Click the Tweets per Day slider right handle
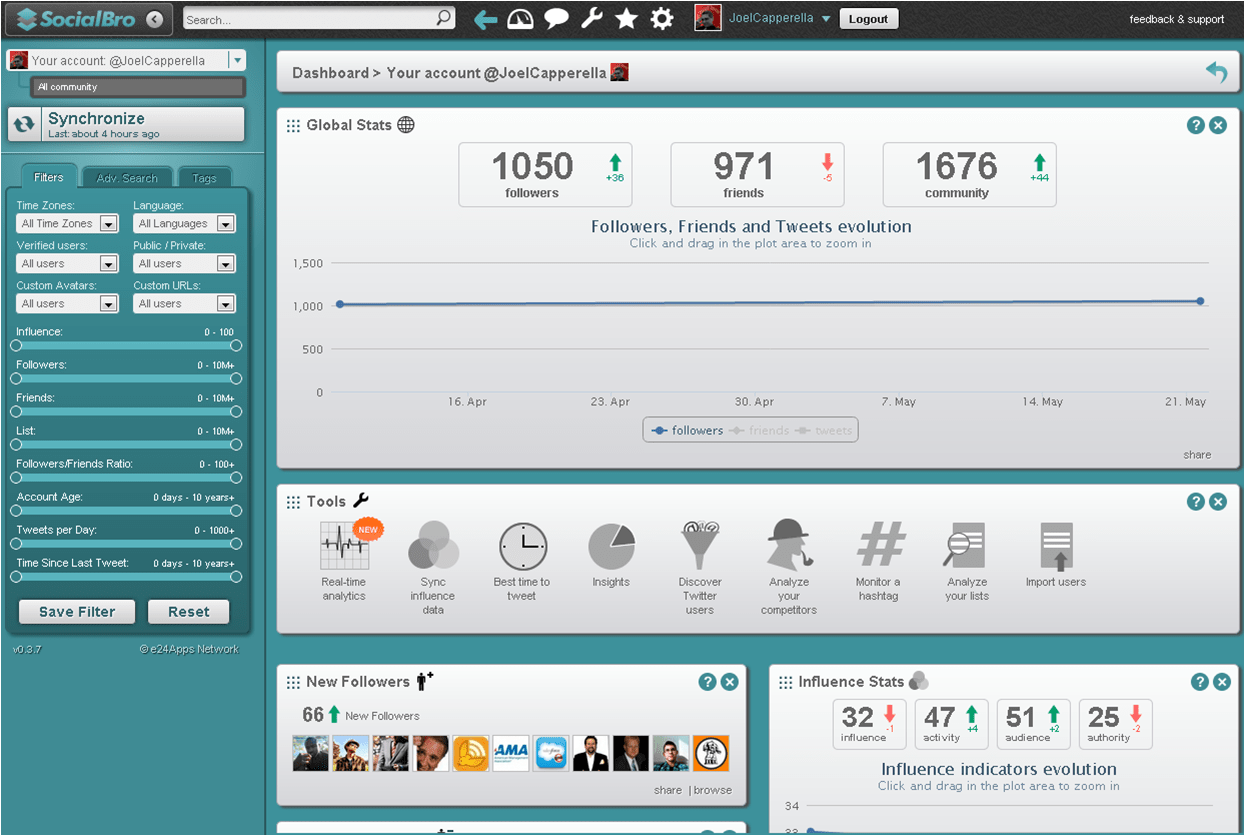1245x836 pixels. tap(236, 544)
